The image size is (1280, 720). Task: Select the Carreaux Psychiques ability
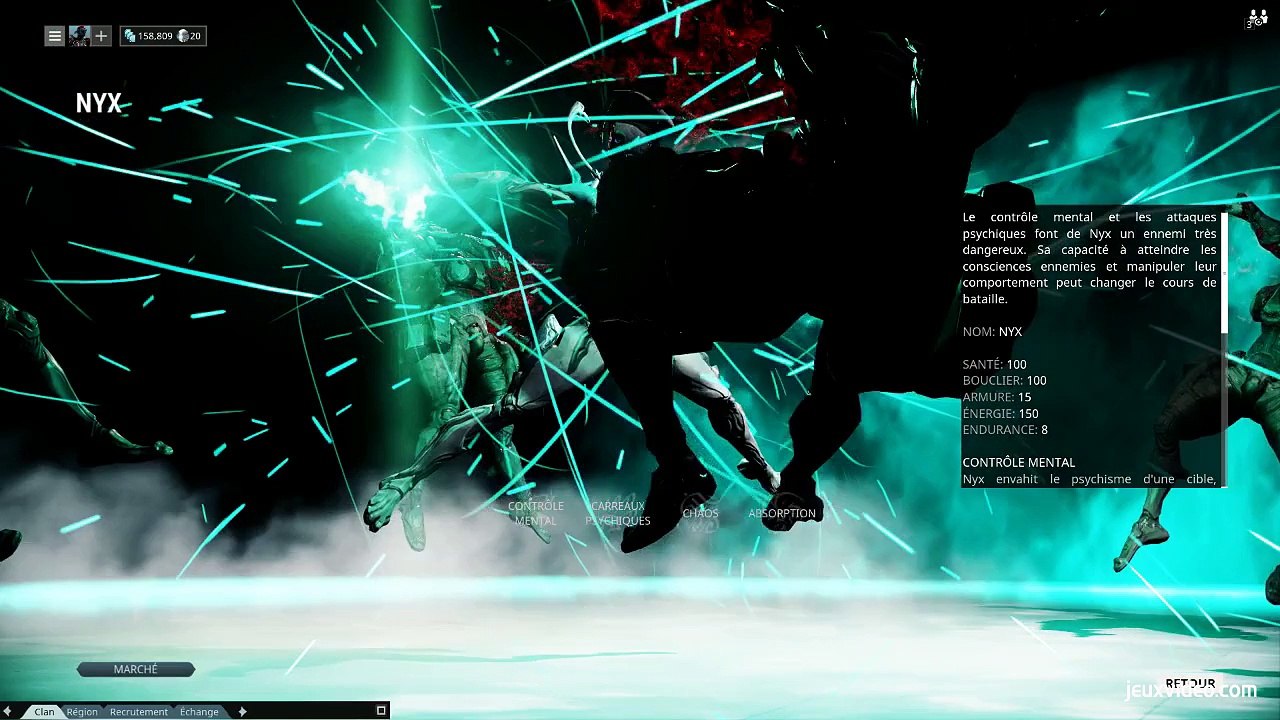pos(618,513)
